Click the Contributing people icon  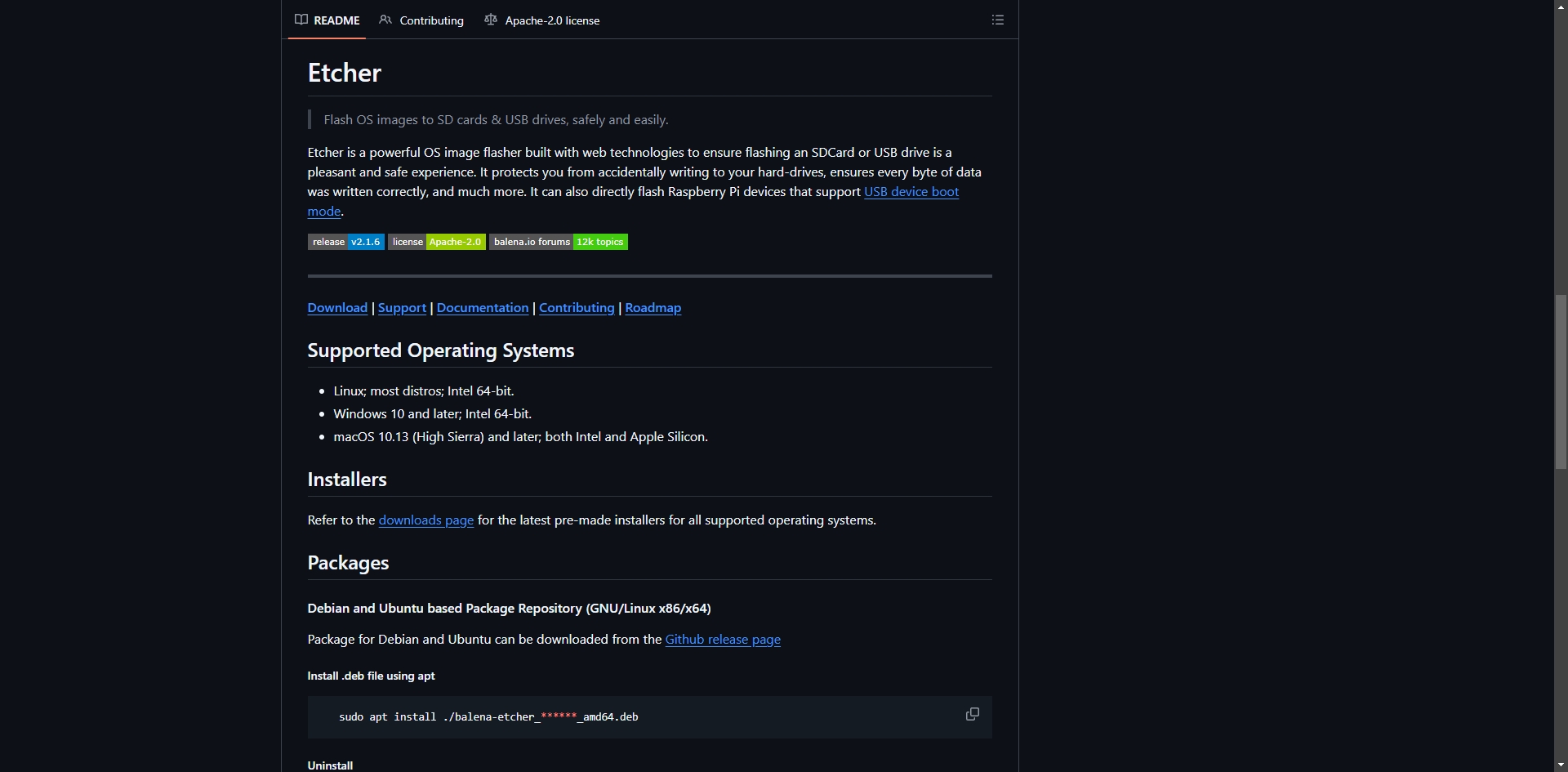coord(385,20)
